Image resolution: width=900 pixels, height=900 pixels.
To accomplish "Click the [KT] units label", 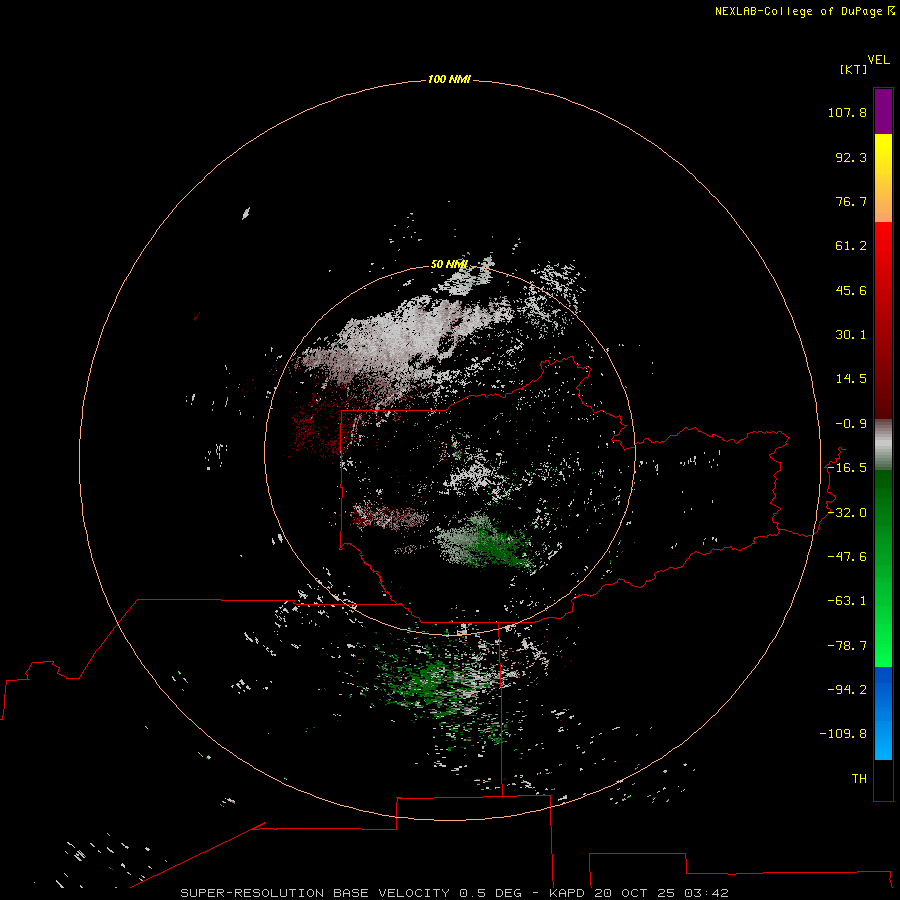I will [x=854, y=69].
